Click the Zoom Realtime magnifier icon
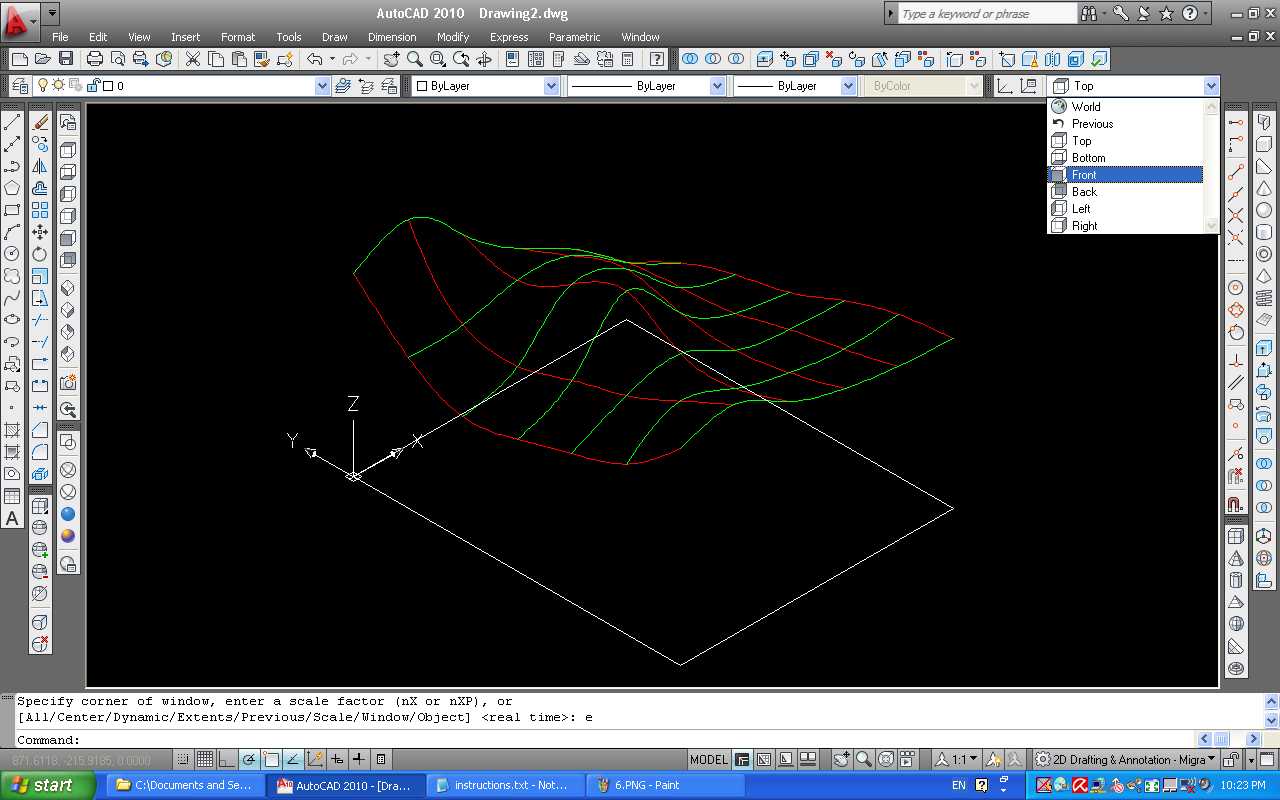Screen dimensions: 1280x800 point(414,59)
